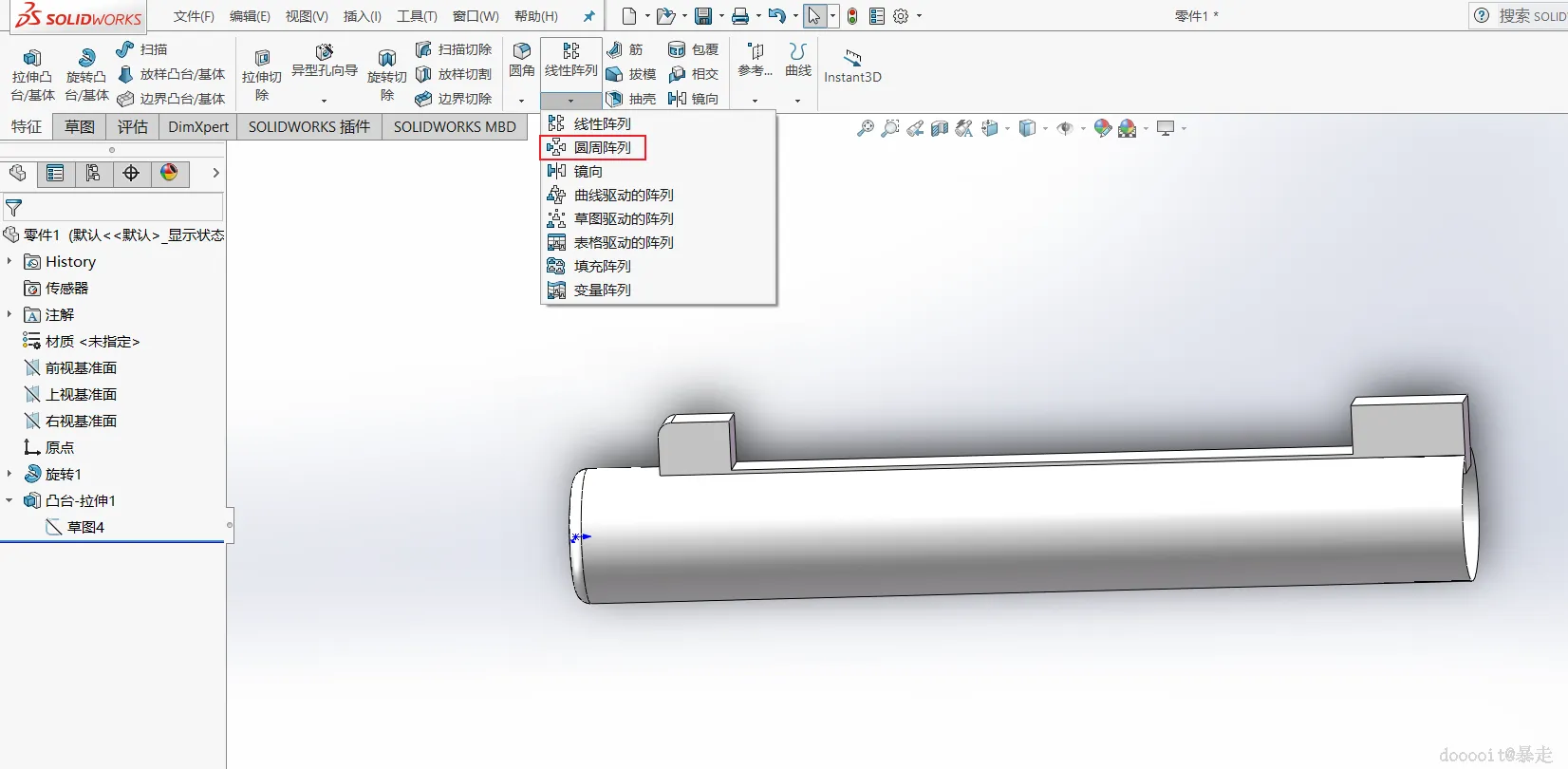Choose 镜向 in the pattern dropdown list
Screen dimensions: 1568x769
(x=659, y=171)
